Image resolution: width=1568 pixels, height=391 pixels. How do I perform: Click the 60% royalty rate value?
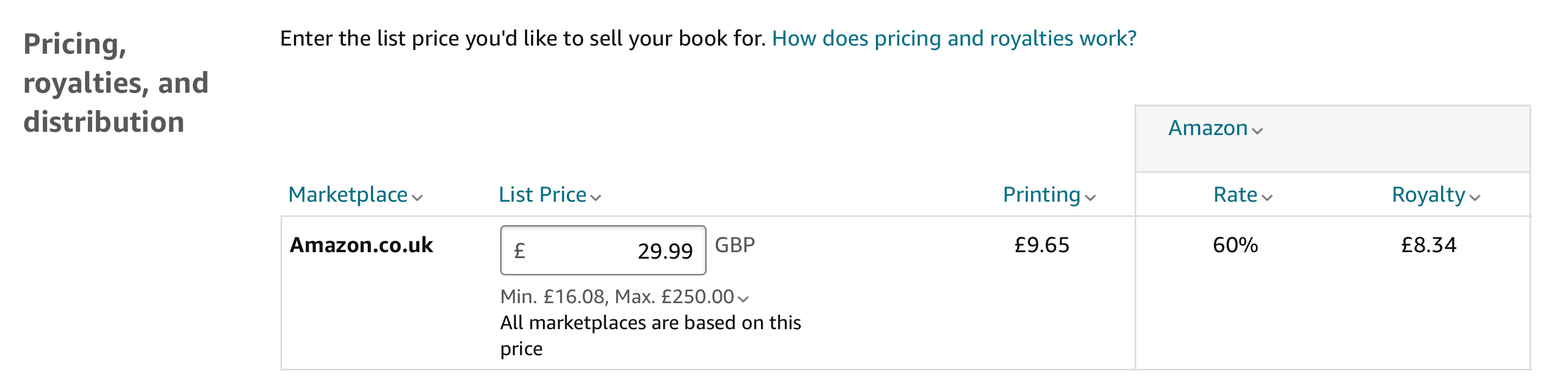point(1235,245)
